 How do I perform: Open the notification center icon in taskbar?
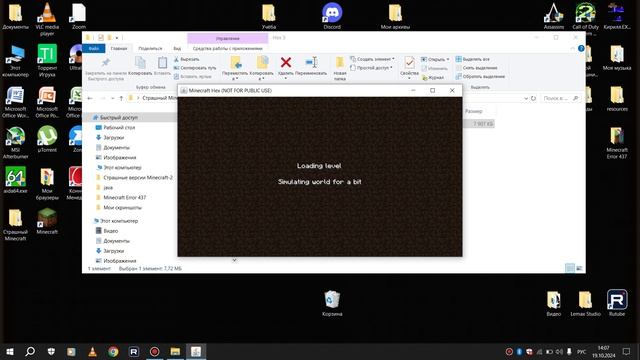pos(627,351)
